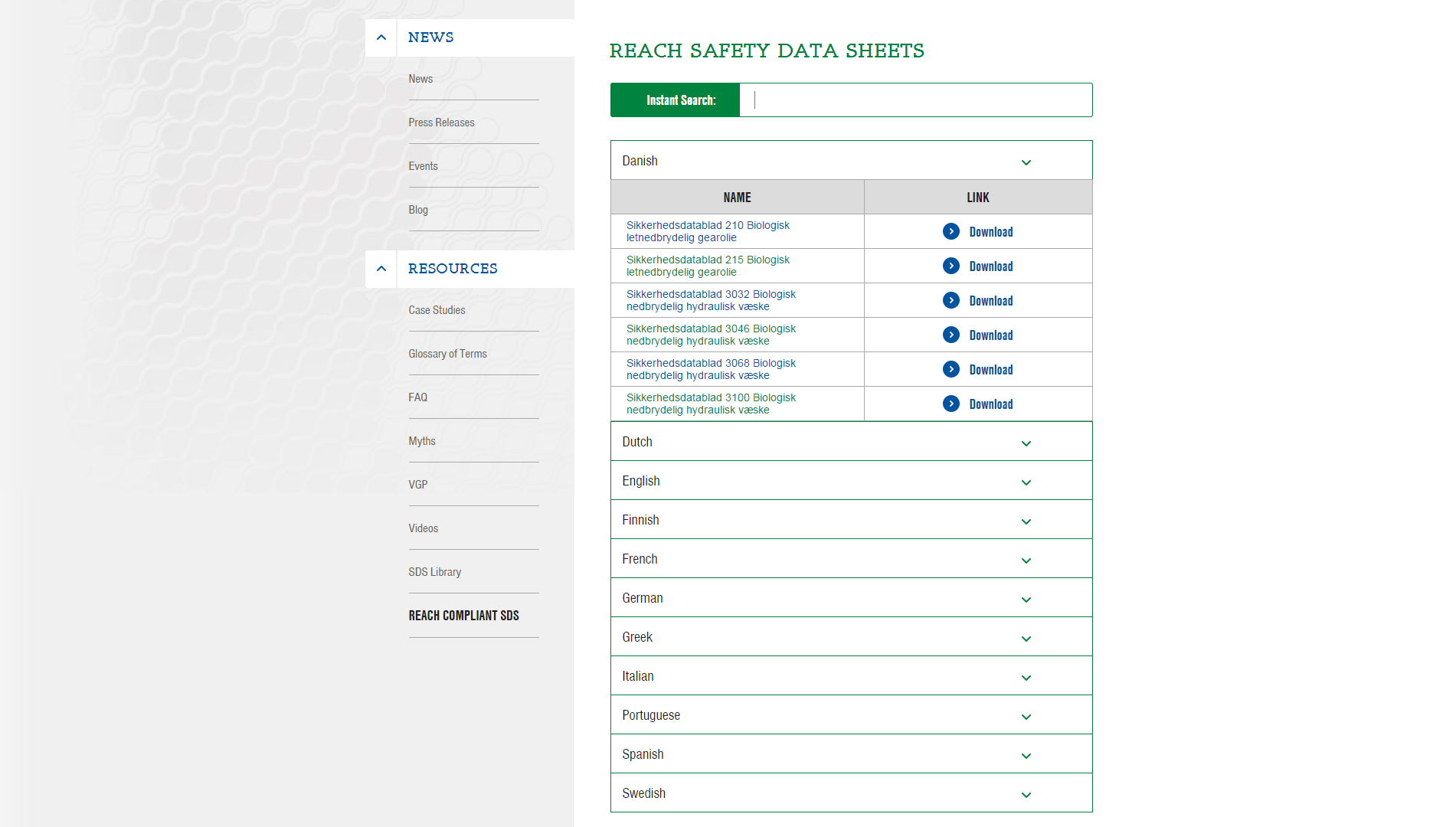Open Sikkerhedsdatablad 3032 hydraulisk væske name
Viewport: 1456px width, 827px height.
click(x=711, y=300)
